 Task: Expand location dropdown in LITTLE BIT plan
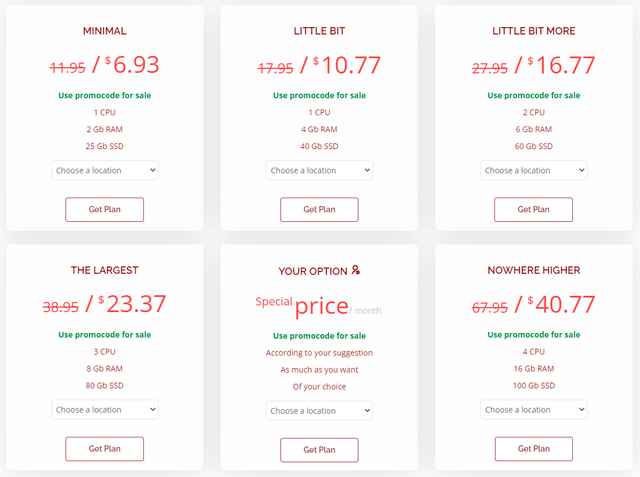coord(319,170)
